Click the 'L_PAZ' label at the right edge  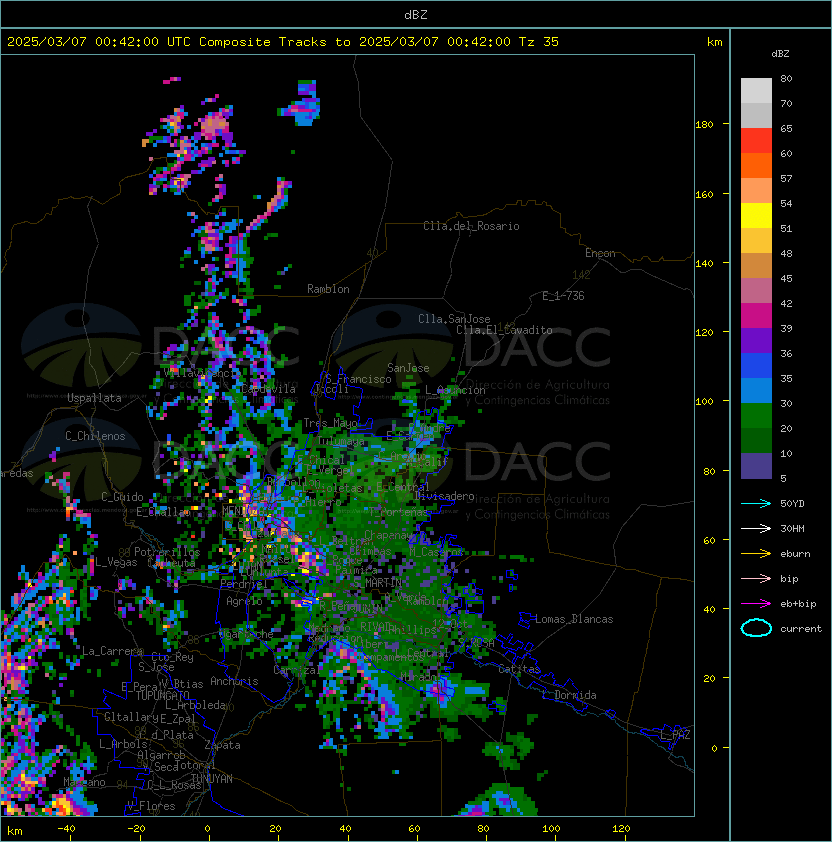(675, 735)
